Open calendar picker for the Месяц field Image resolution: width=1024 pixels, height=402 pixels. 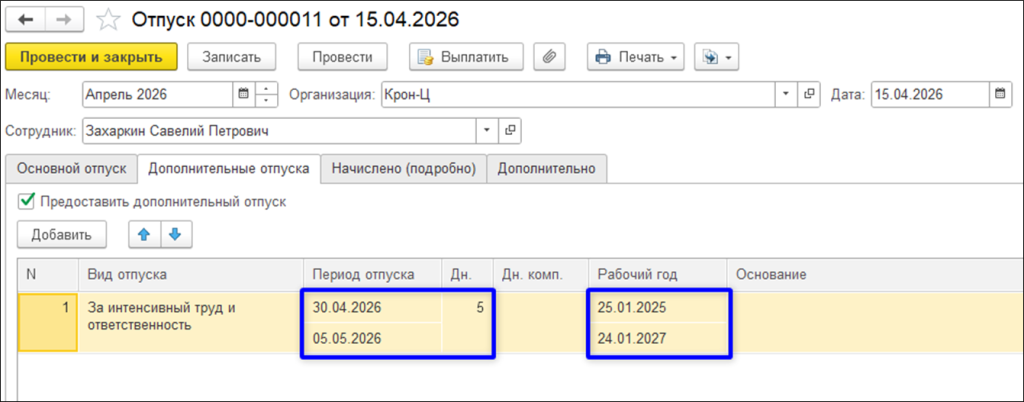point(244,94)
